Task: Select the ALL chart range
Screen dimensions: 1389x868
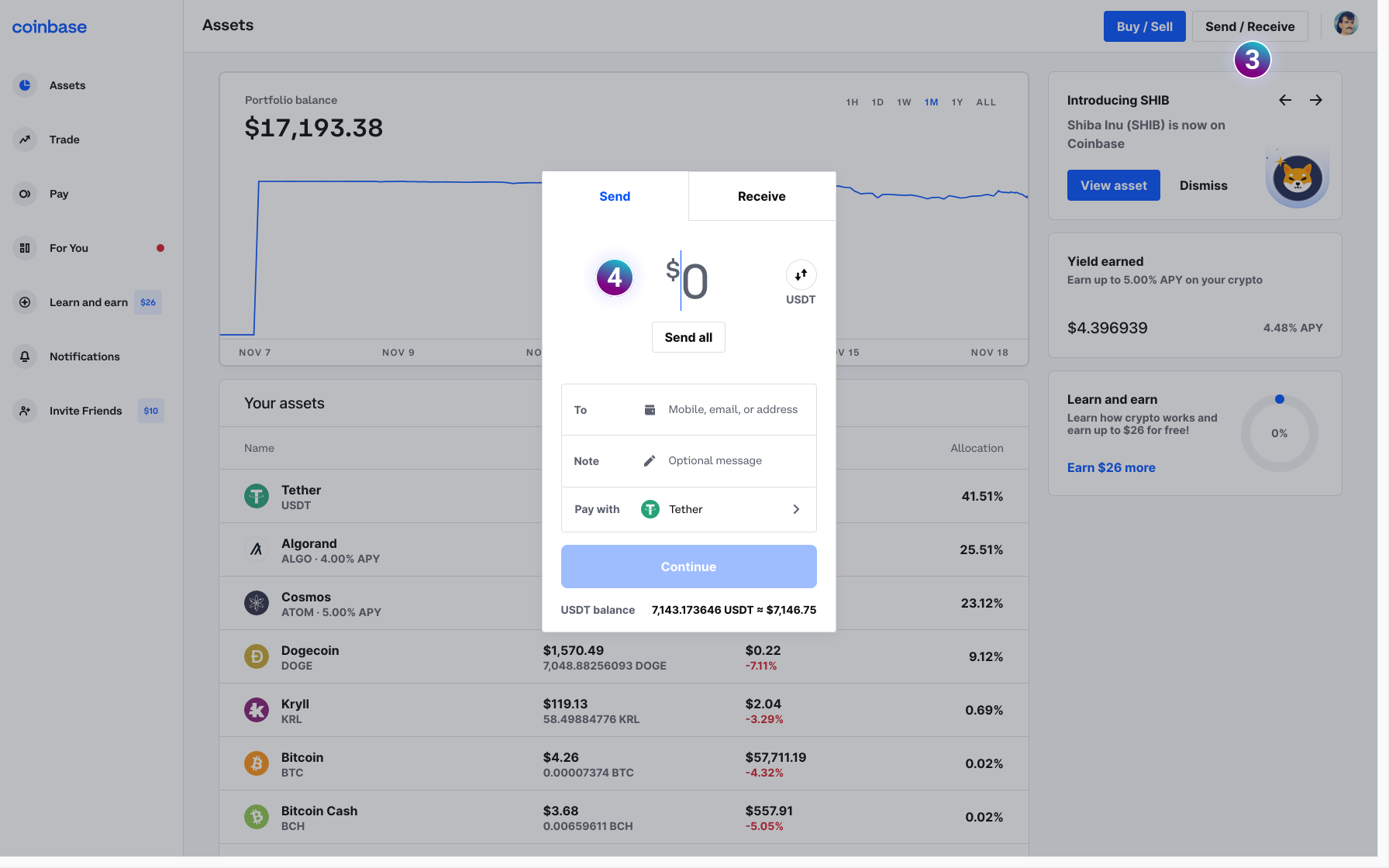Action: tap(986, 102)
